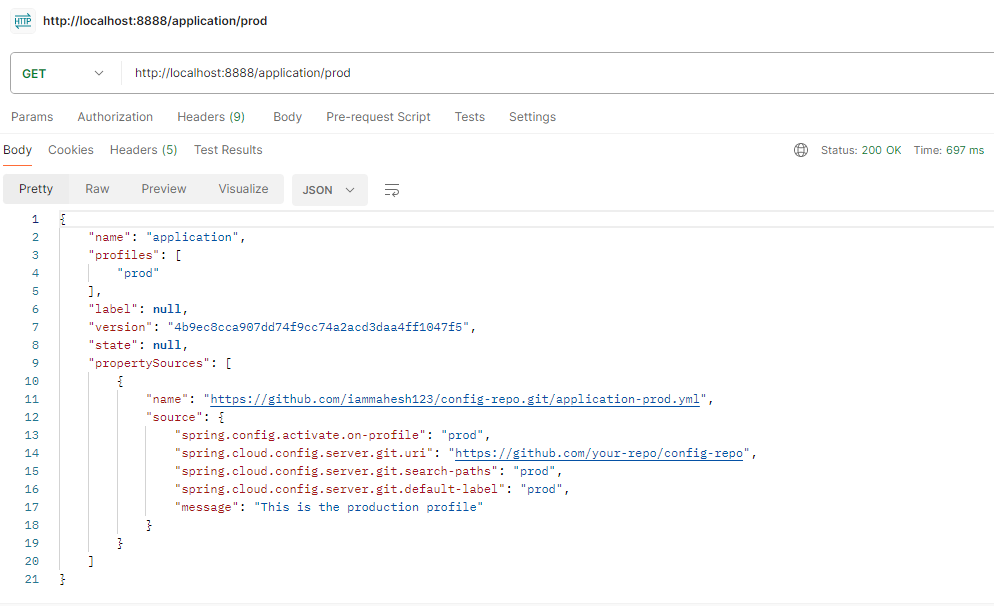994x606 pixels.
Task: Toggle the wrap lines icon
Action: 392,189
